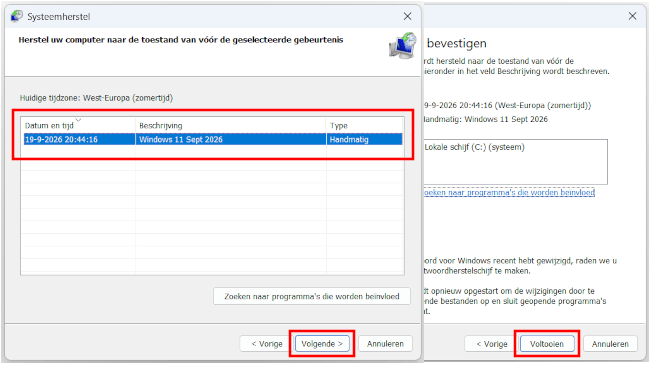The height and width of the screenshot is (365, 650).
Task: Click the Volgende > button
Action: click(322, 344)
